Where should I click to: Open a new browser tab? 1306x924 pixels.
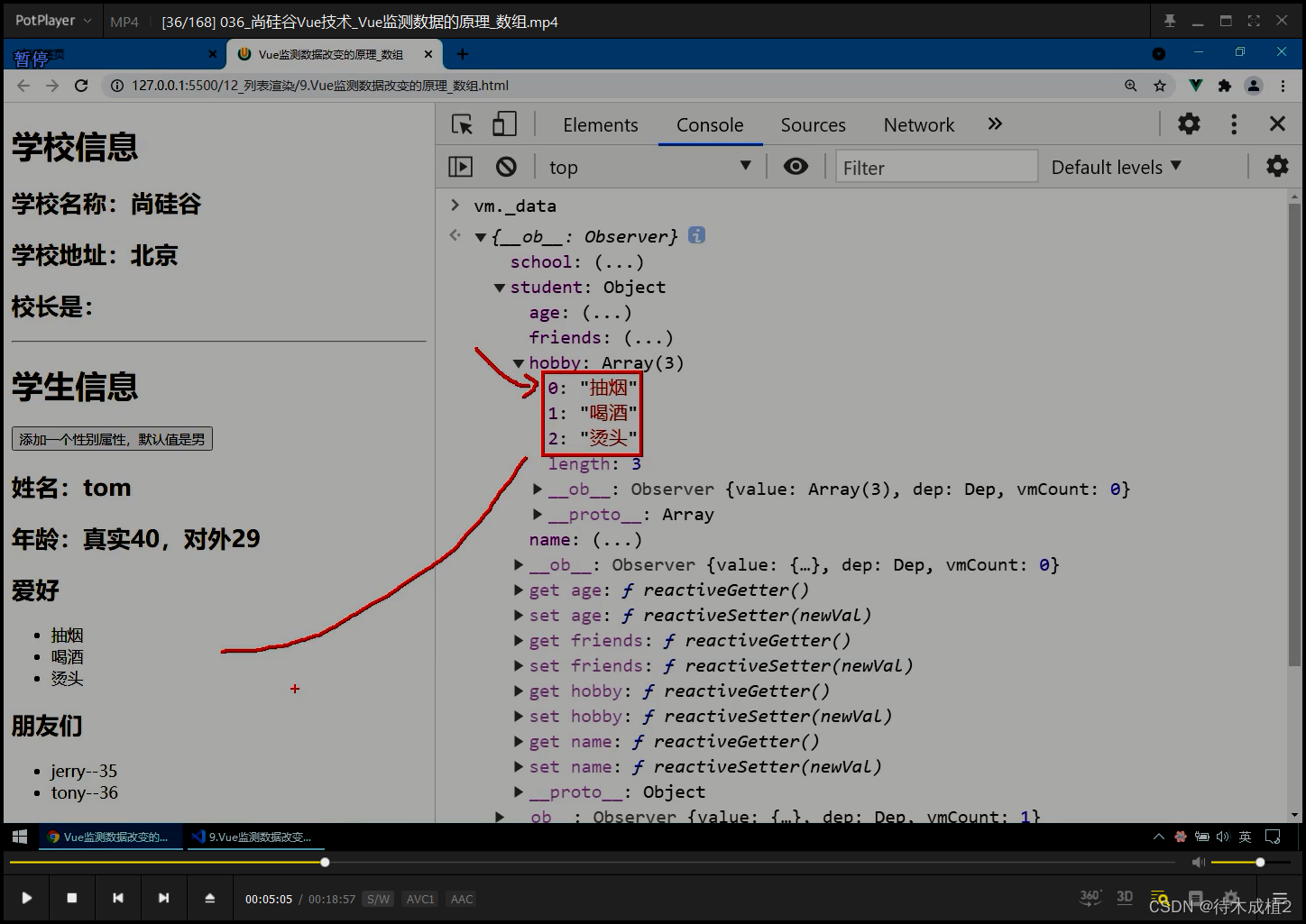coord(463,54)
